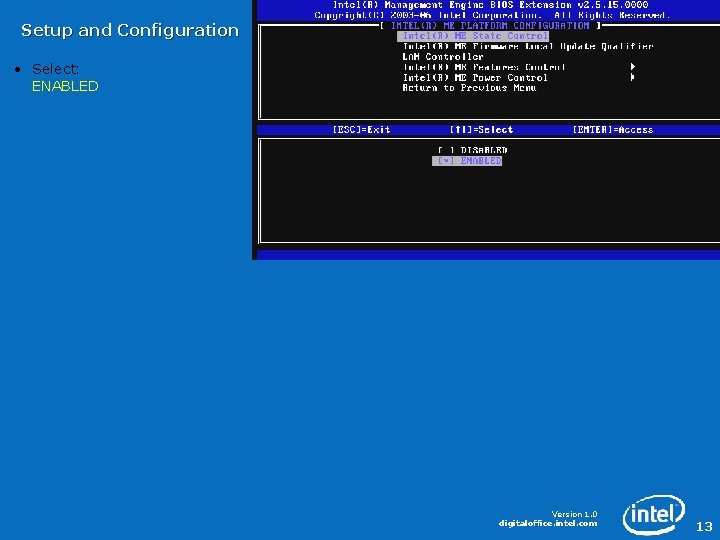Click the Intel ME Platform Configuration header

[x=490, y=26]
